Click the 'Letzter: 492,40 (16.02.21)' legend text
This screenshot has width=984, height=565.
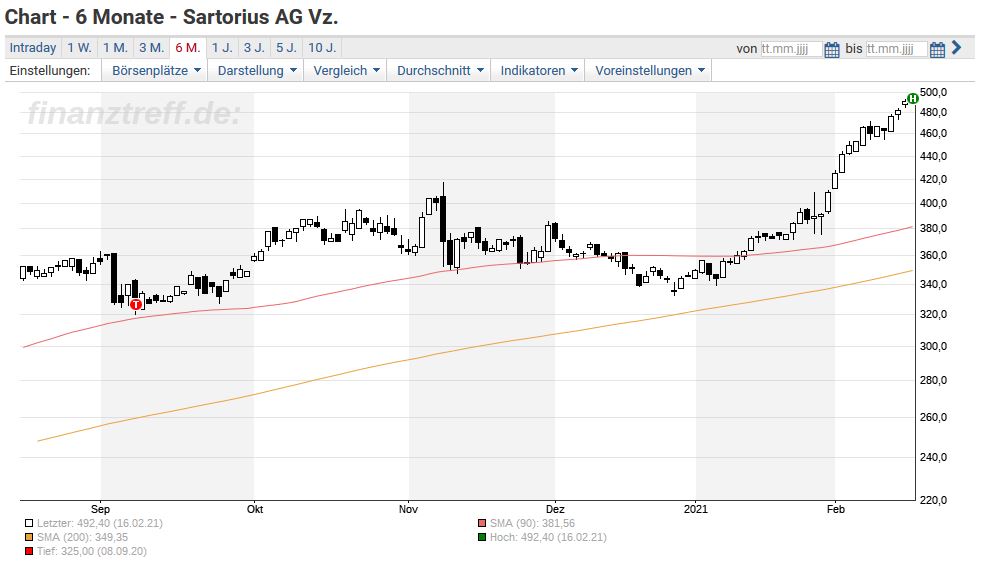point(100,524)
